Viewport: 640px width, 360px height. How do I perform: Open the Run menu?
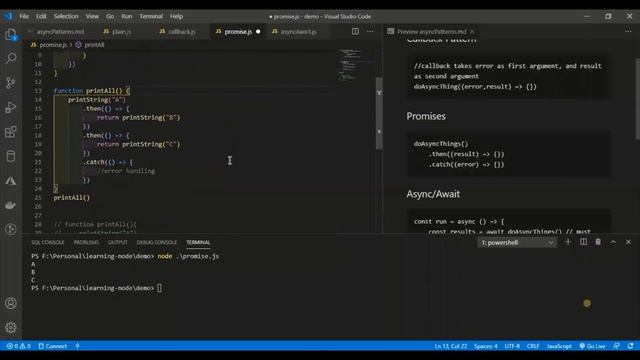(127, 16)
